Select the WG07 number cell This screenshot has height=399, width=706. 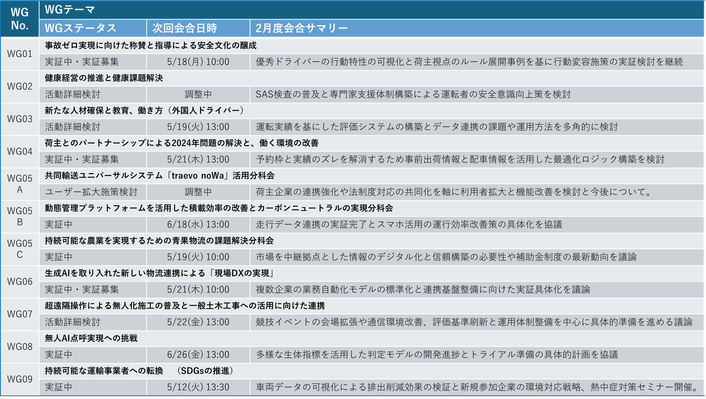point(19,314)
